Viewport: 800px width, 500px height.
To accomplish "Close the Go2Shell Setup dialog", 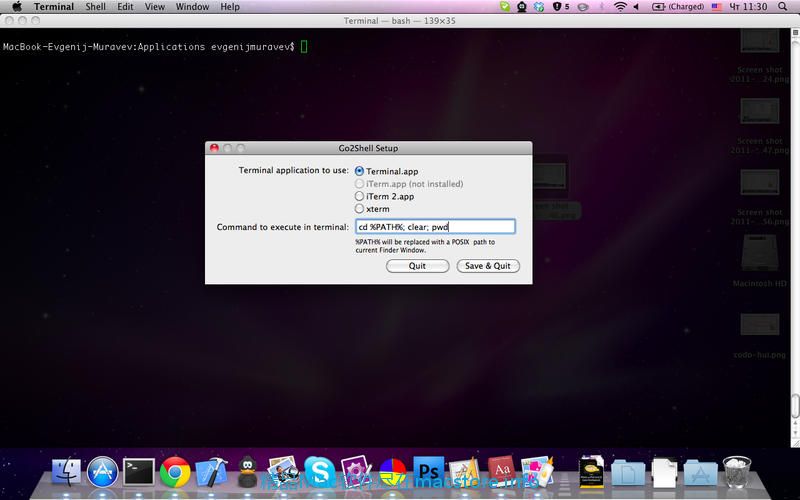I will pyautogui.click(x=214, y=148).
